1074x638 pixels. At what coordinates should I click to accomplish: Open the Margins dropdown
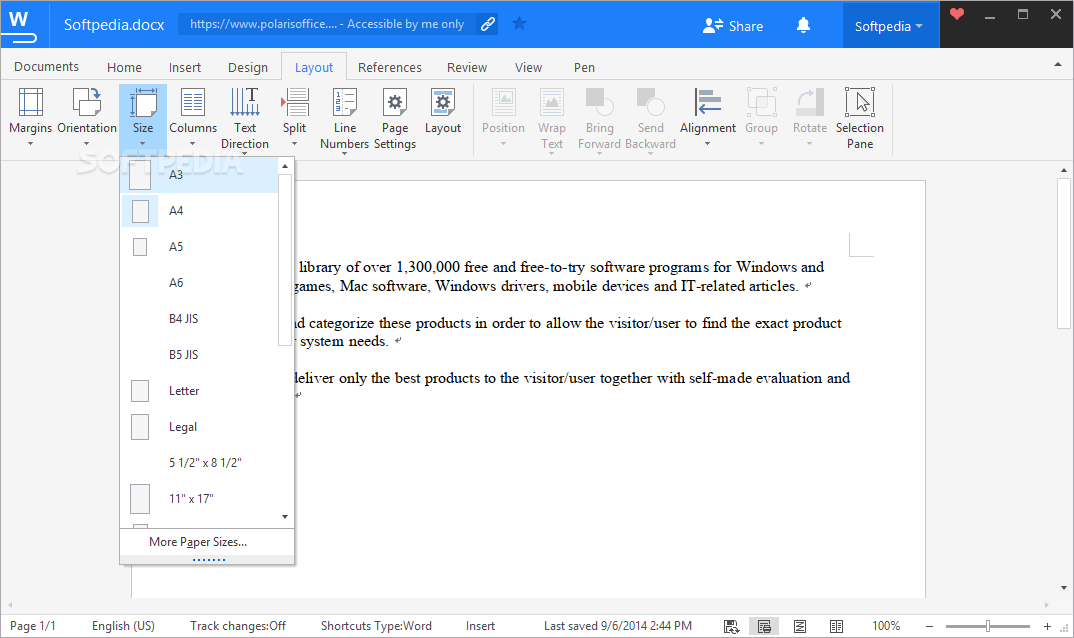(x=30, y=117)
